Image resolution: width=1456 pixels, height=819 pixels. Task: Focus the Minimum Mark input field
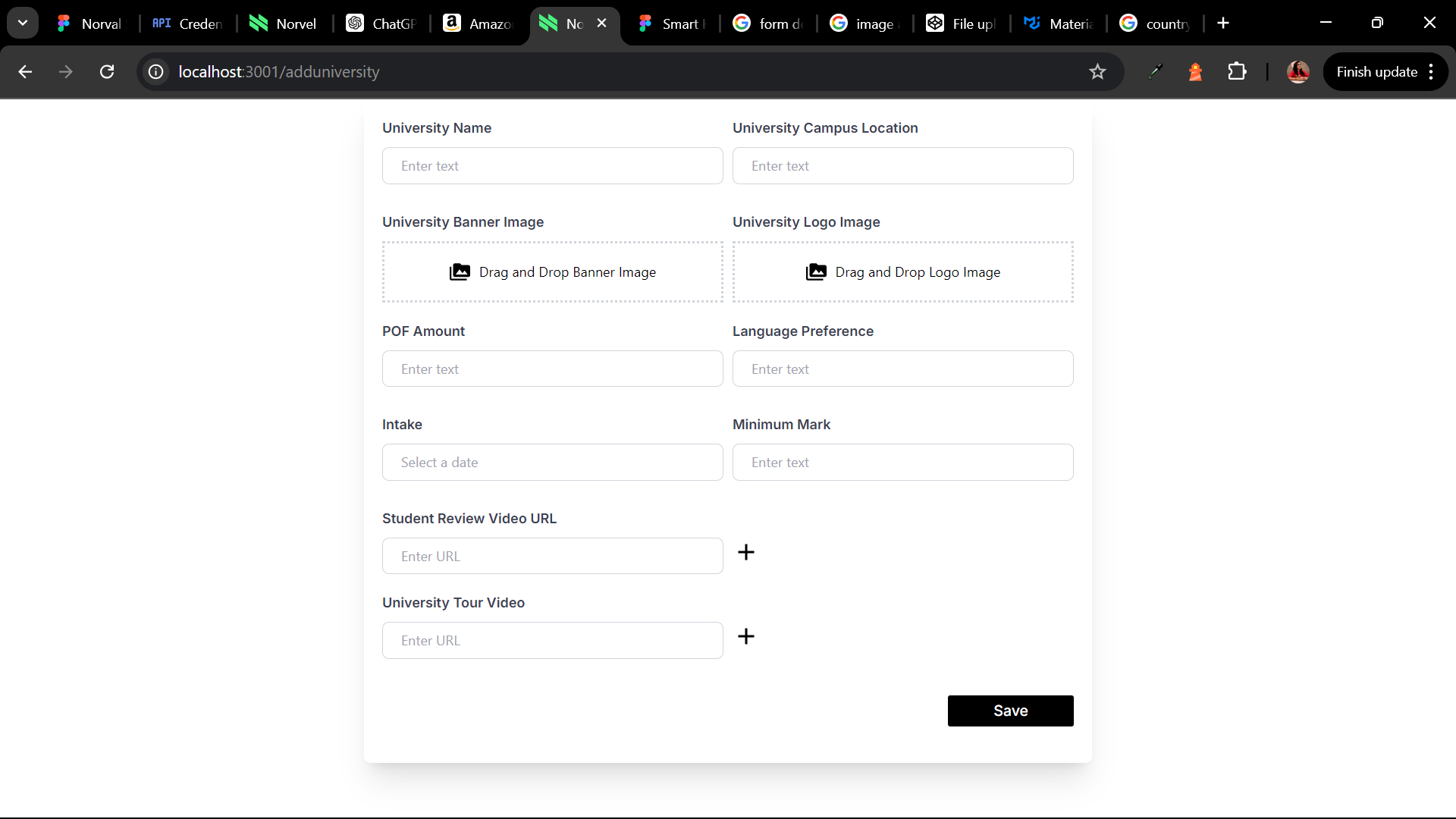pos(902,463)
